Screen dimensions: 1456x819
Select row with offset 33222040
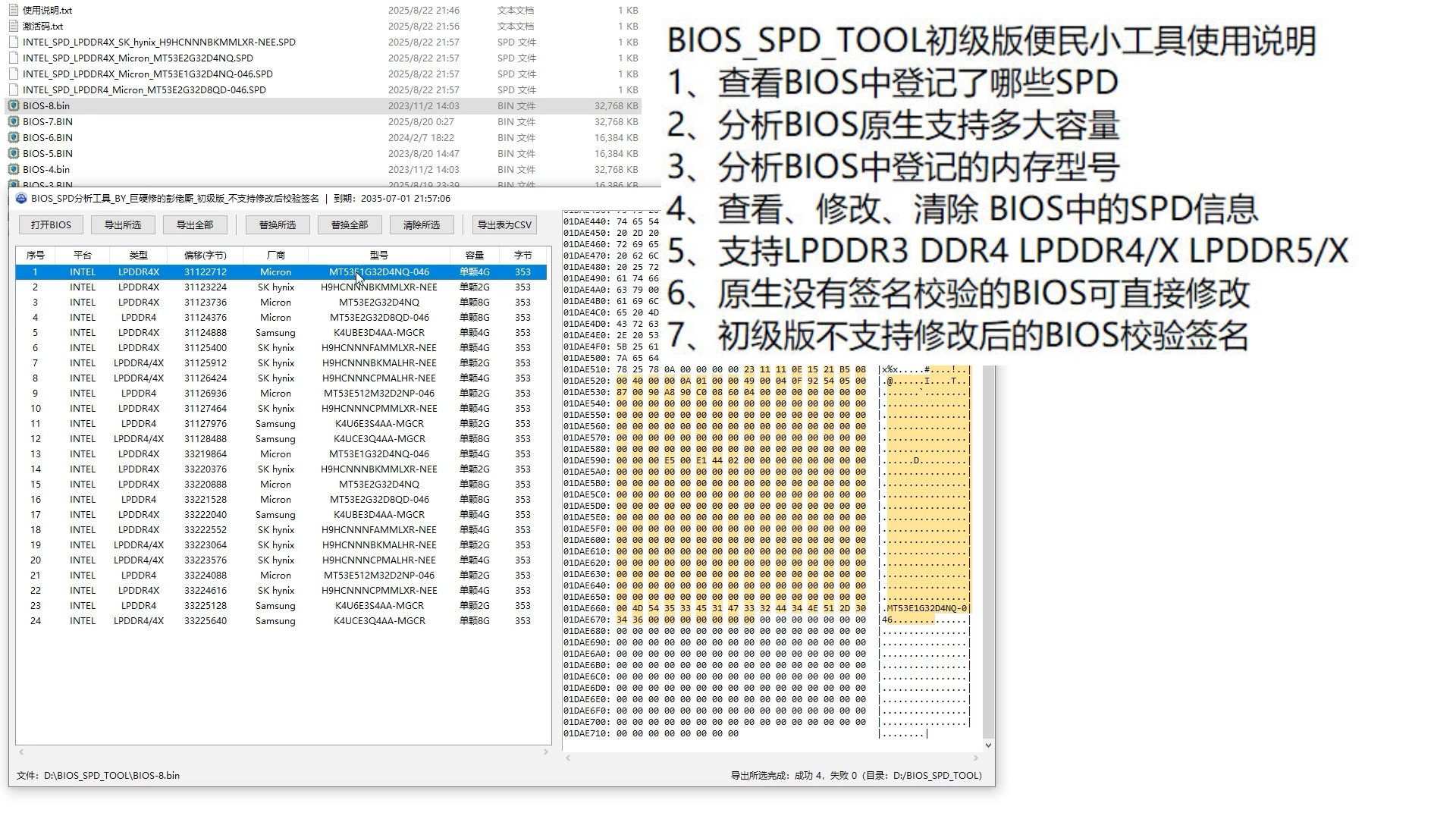pos(281,515)
